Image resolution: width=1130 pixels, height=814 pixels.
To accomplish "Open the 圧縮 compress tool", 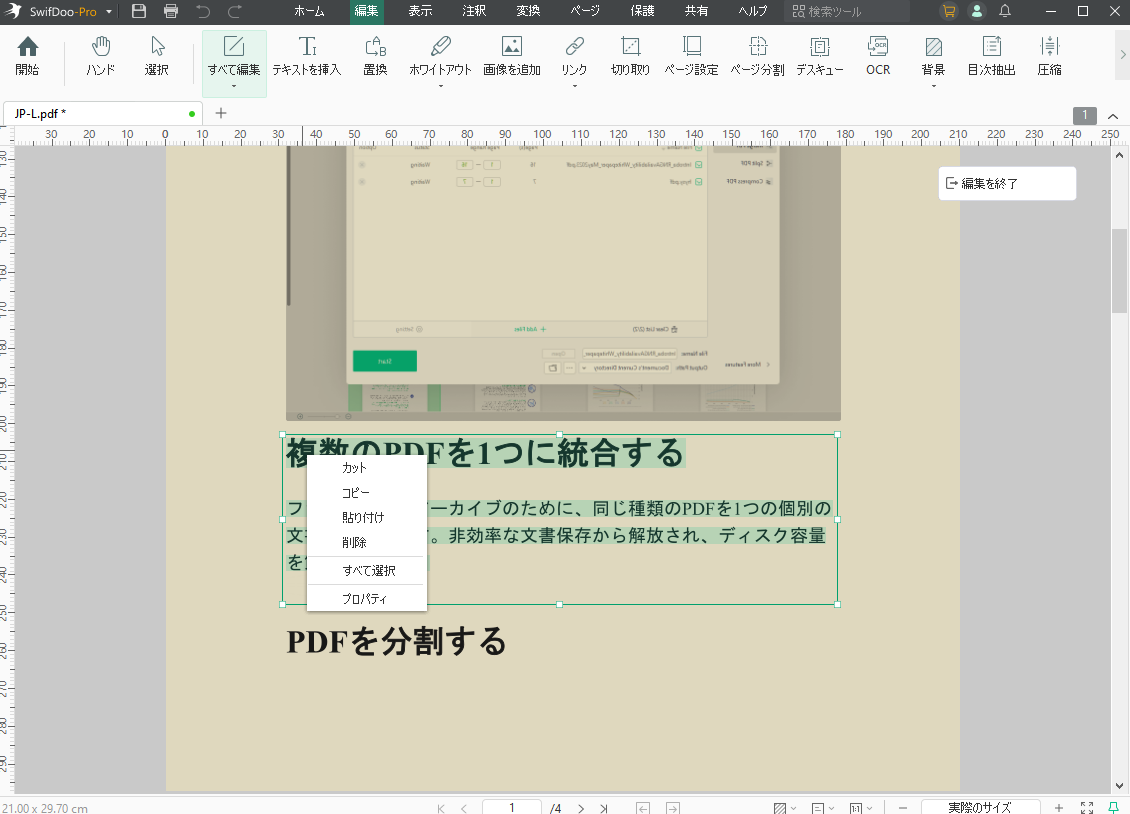I will 1049,55.
